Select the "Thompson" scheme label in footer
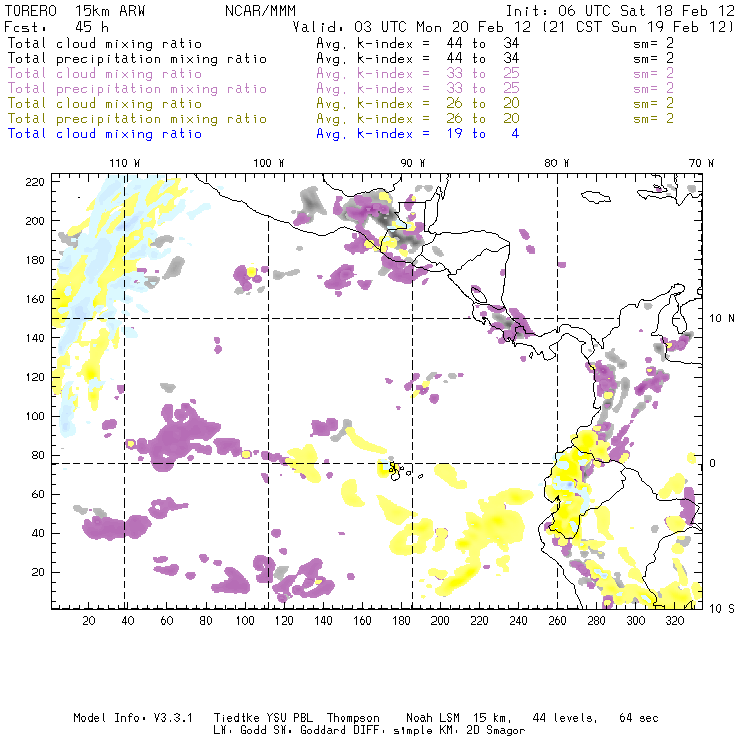The width and height of the screenshot is (740, 740). point(351,718)
